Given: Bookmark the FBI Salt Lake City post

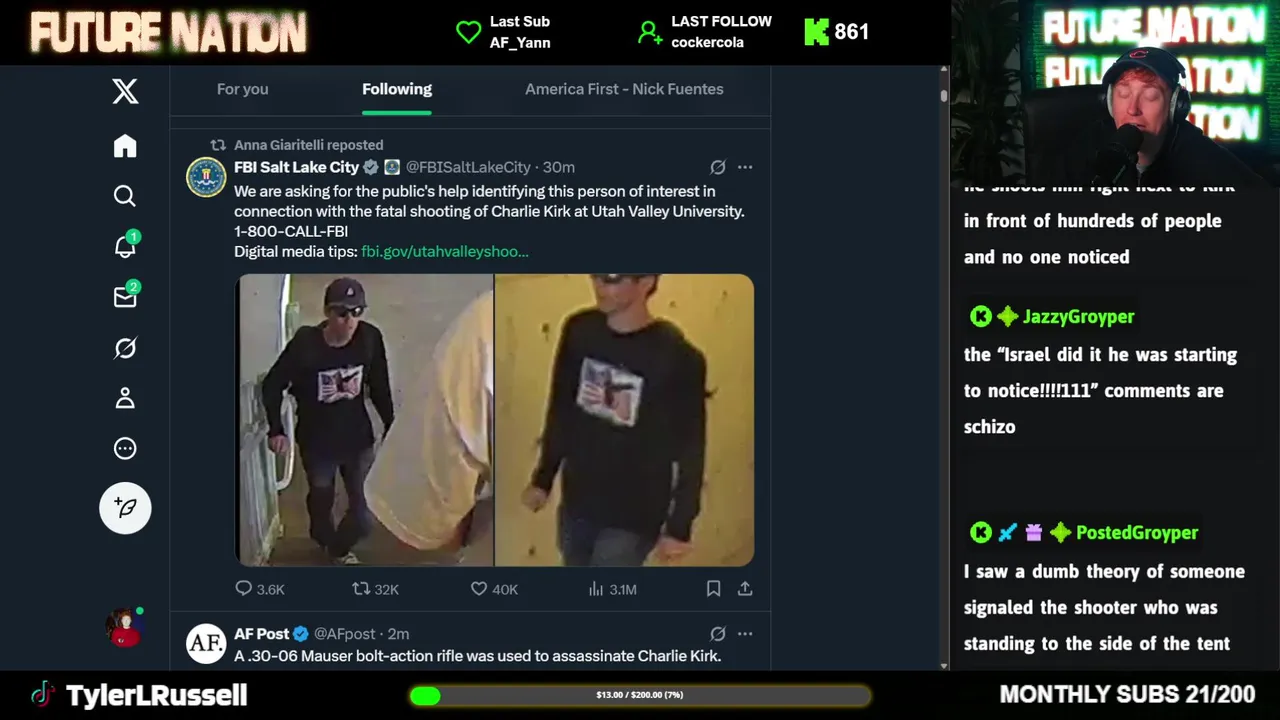Looking at the screenshot, I should (713, 589).
